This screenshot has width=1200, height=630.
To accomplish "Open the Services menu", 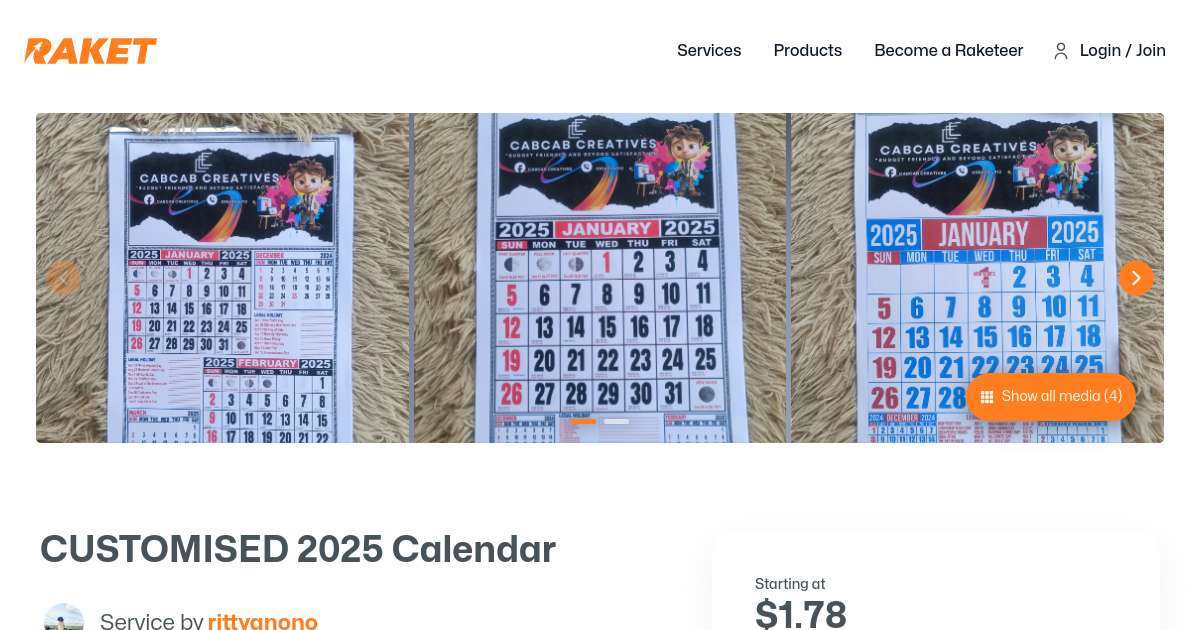I will (x=709, y=51).
